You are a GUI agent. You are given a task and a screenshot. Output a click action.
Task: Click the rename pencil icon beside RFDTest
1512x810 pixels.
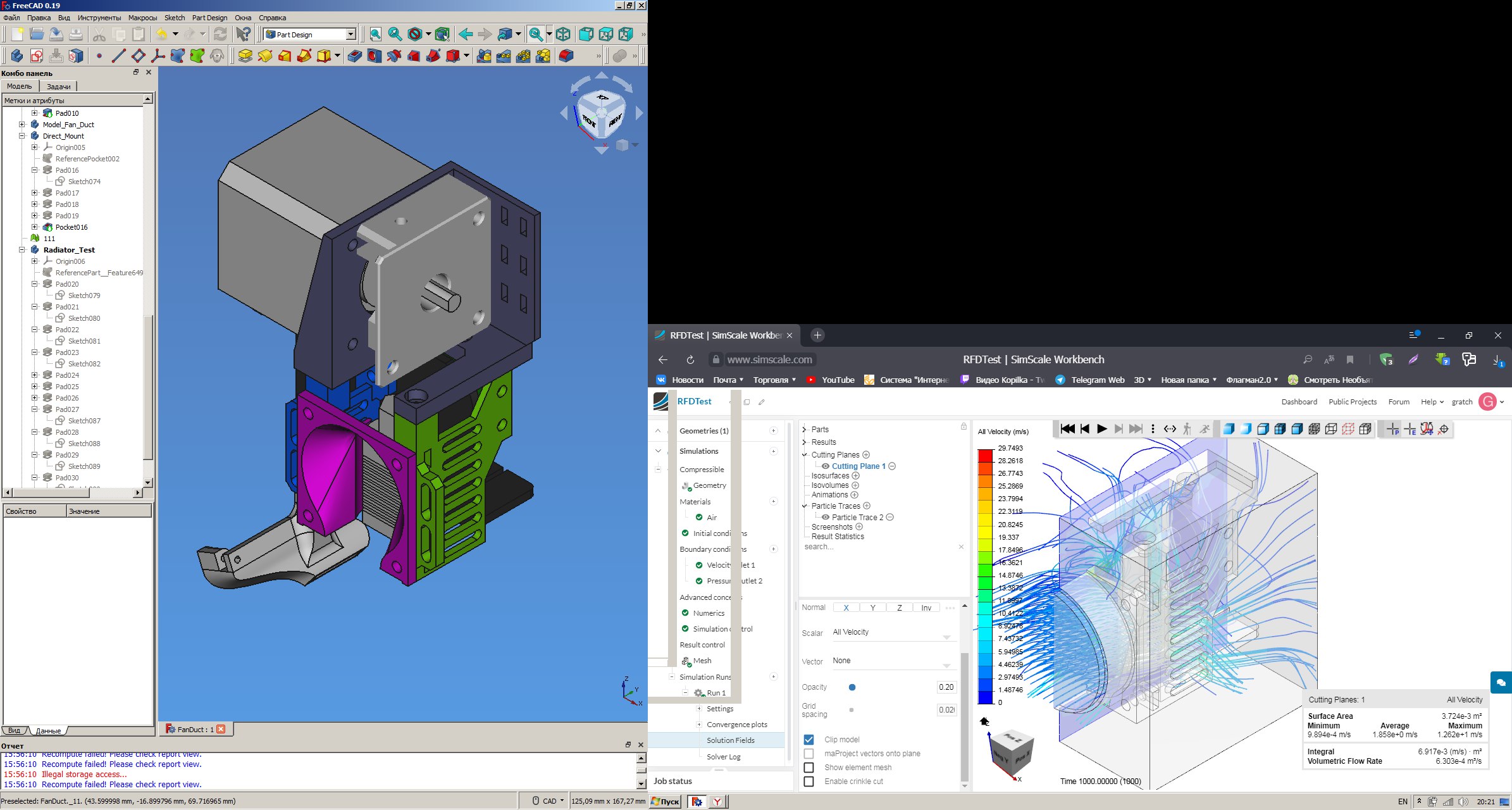click(762, 402)
